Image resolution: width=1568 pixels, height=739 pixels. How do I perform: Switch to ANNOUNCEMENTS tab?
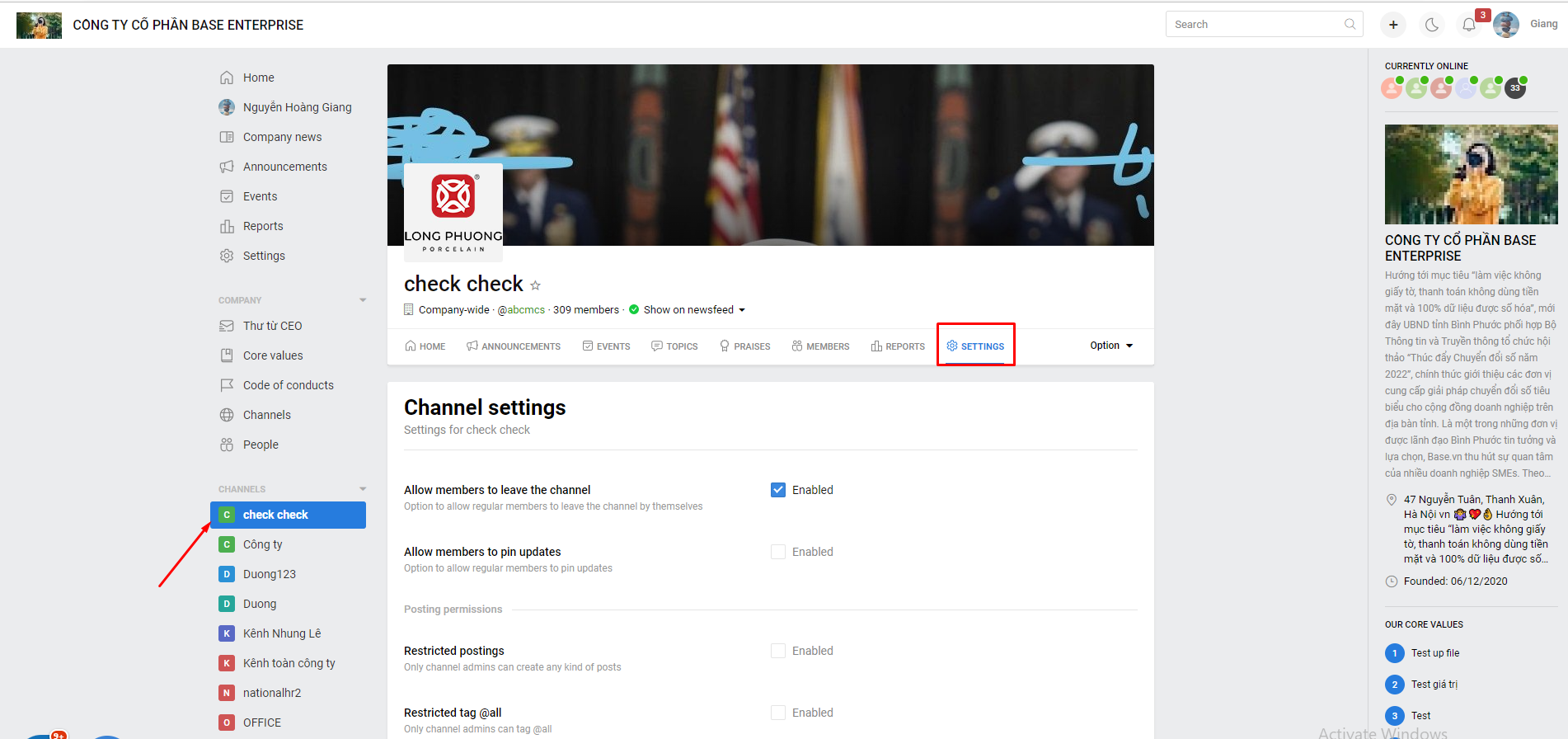point(514,346)
